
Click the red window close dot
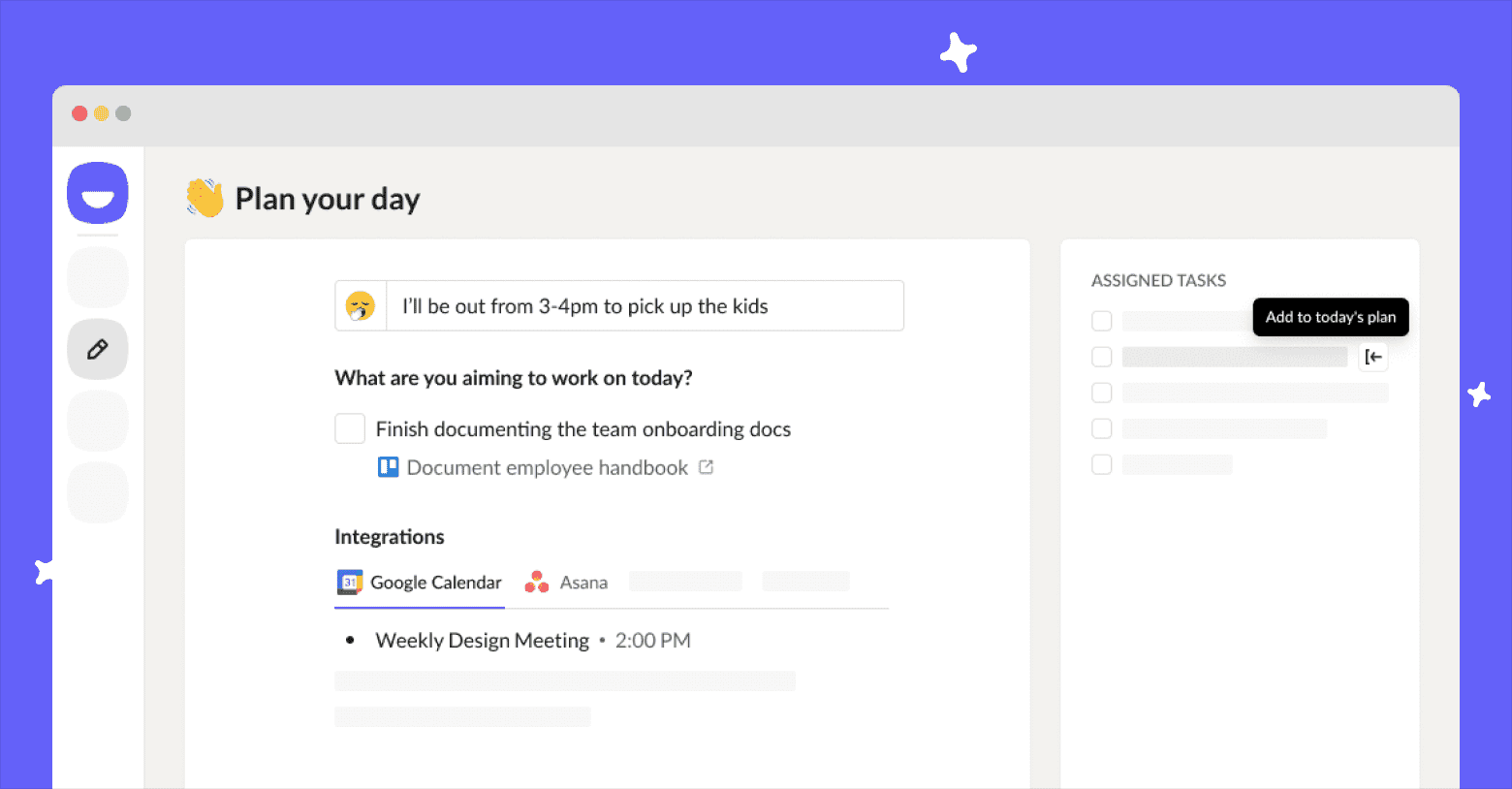(79, 113)
